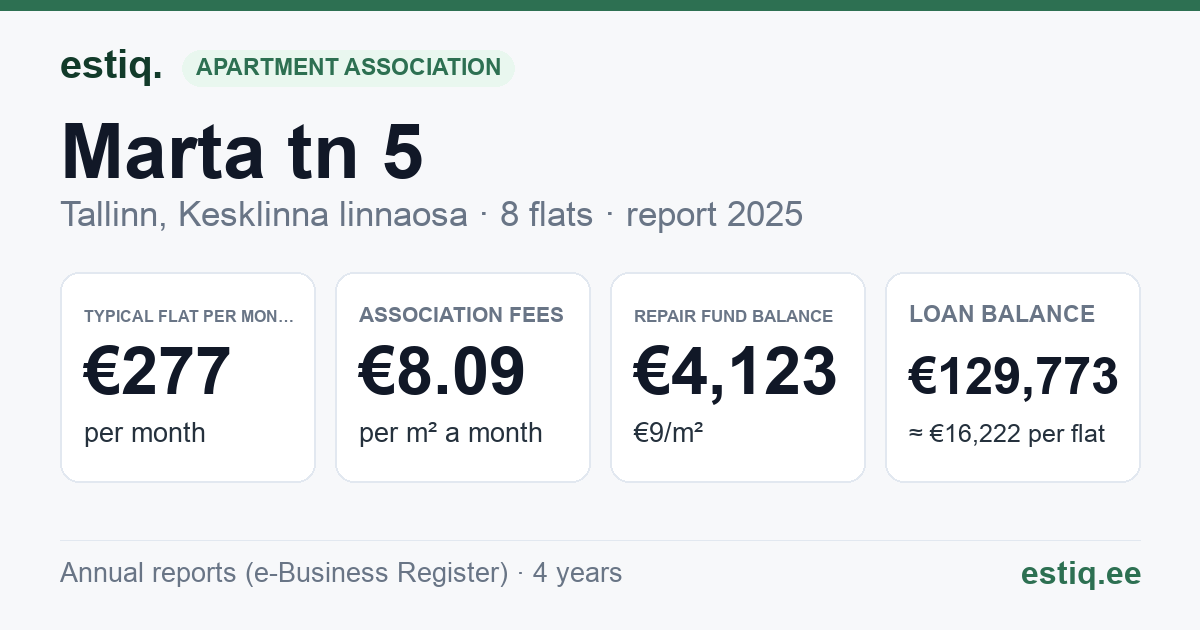
Task: Select the APARTMENT ASSOCIATION badge
Action: pyautogui.click(x=348, y=67)
